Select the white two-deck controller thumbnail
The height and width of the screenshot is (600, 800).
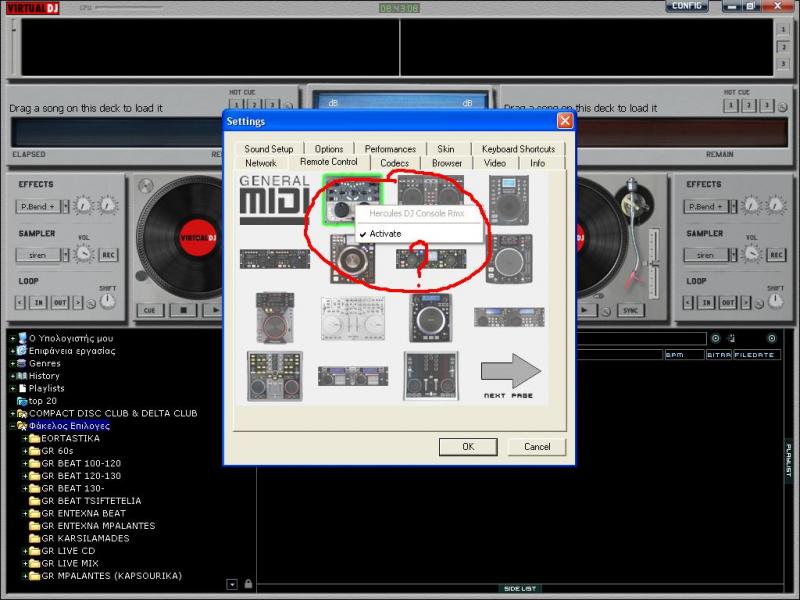353,318
